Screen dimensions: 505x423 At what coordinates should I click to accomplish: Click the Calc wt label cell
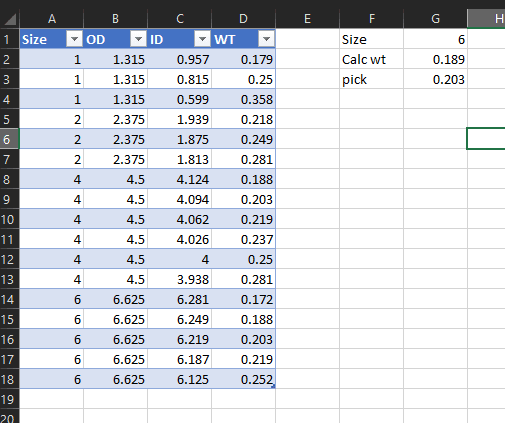point(372,59)
